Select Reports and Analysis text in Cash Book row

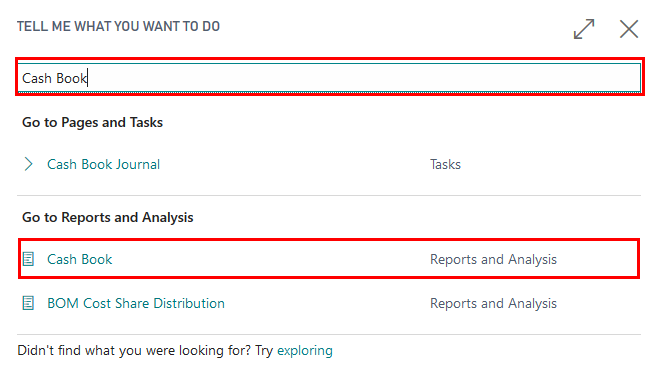pos(493,259)
